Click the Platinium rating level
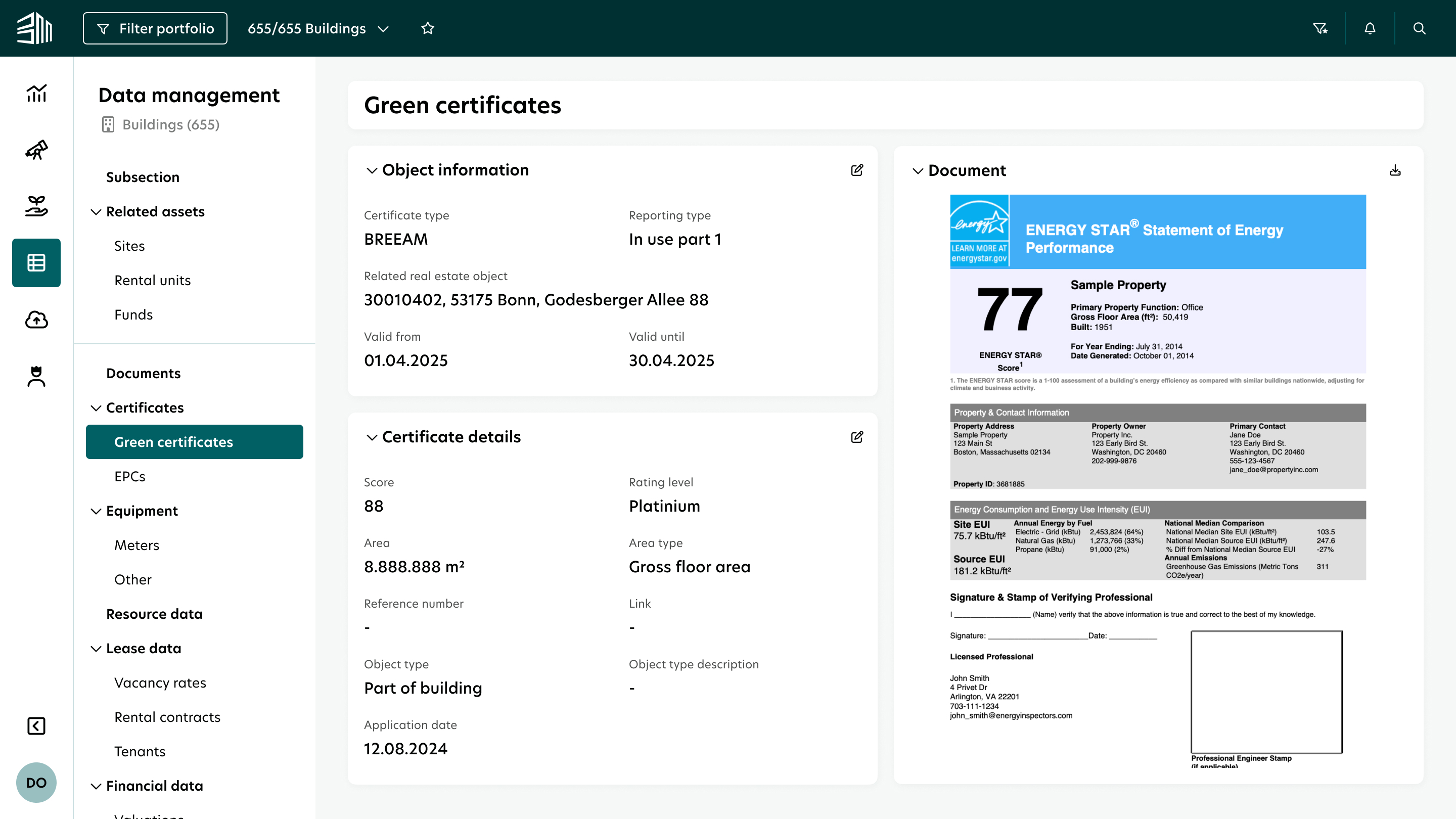1456x819 pixels. pyautogui.click(x=664, y=506)
